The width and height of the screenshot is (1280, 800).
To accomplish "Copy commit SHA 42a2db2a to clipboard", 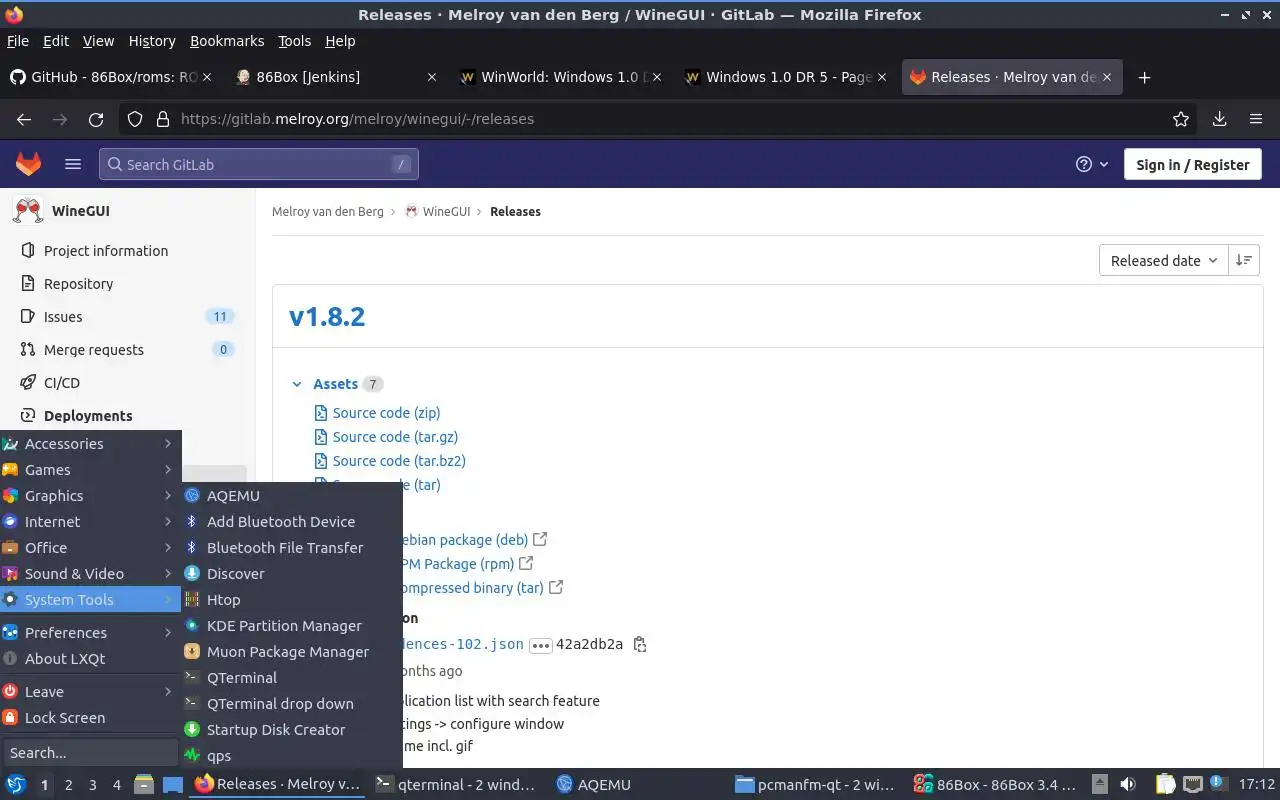I will coord(640,644).
